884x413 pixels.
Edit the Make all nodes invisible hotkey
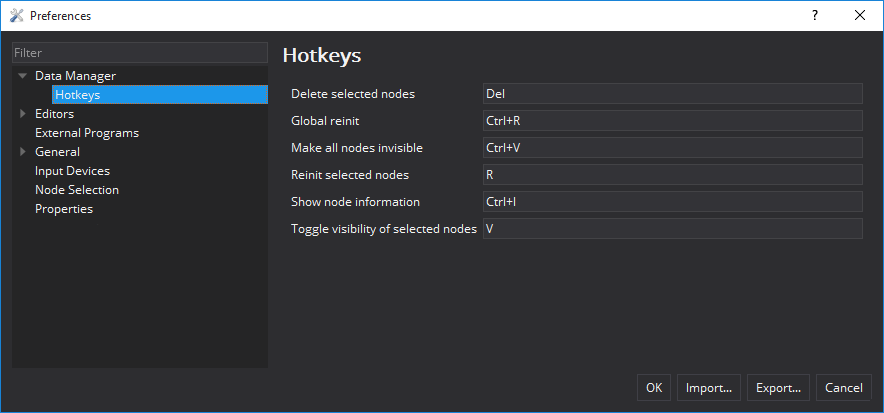(x=673, y=148)
